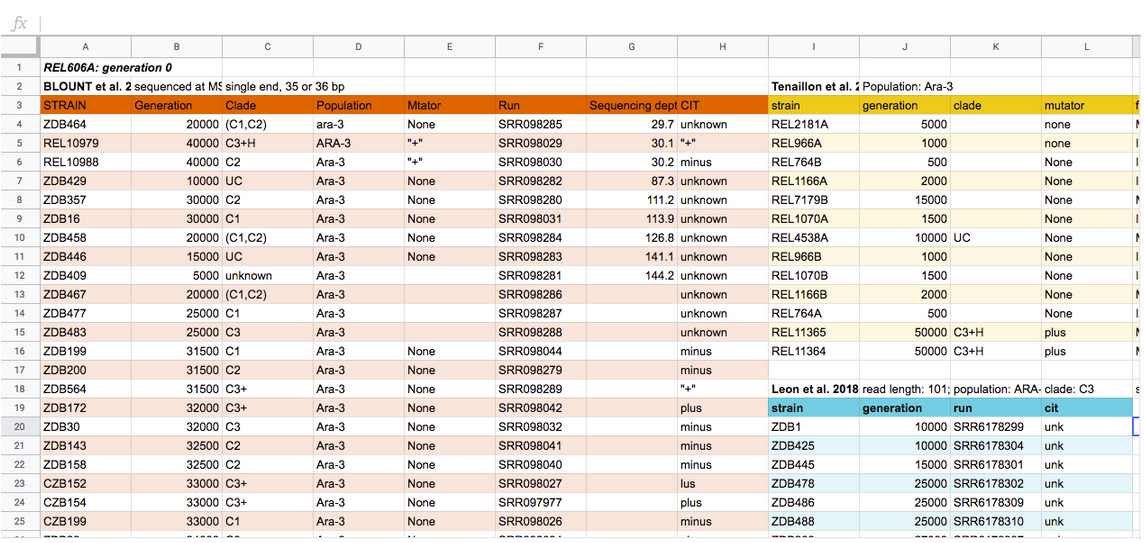The height and width of the screenshot is (543, 1144).
Task: Click the cell containing SRR6178299
Action: pyautogui.click(x=995, y=427)
